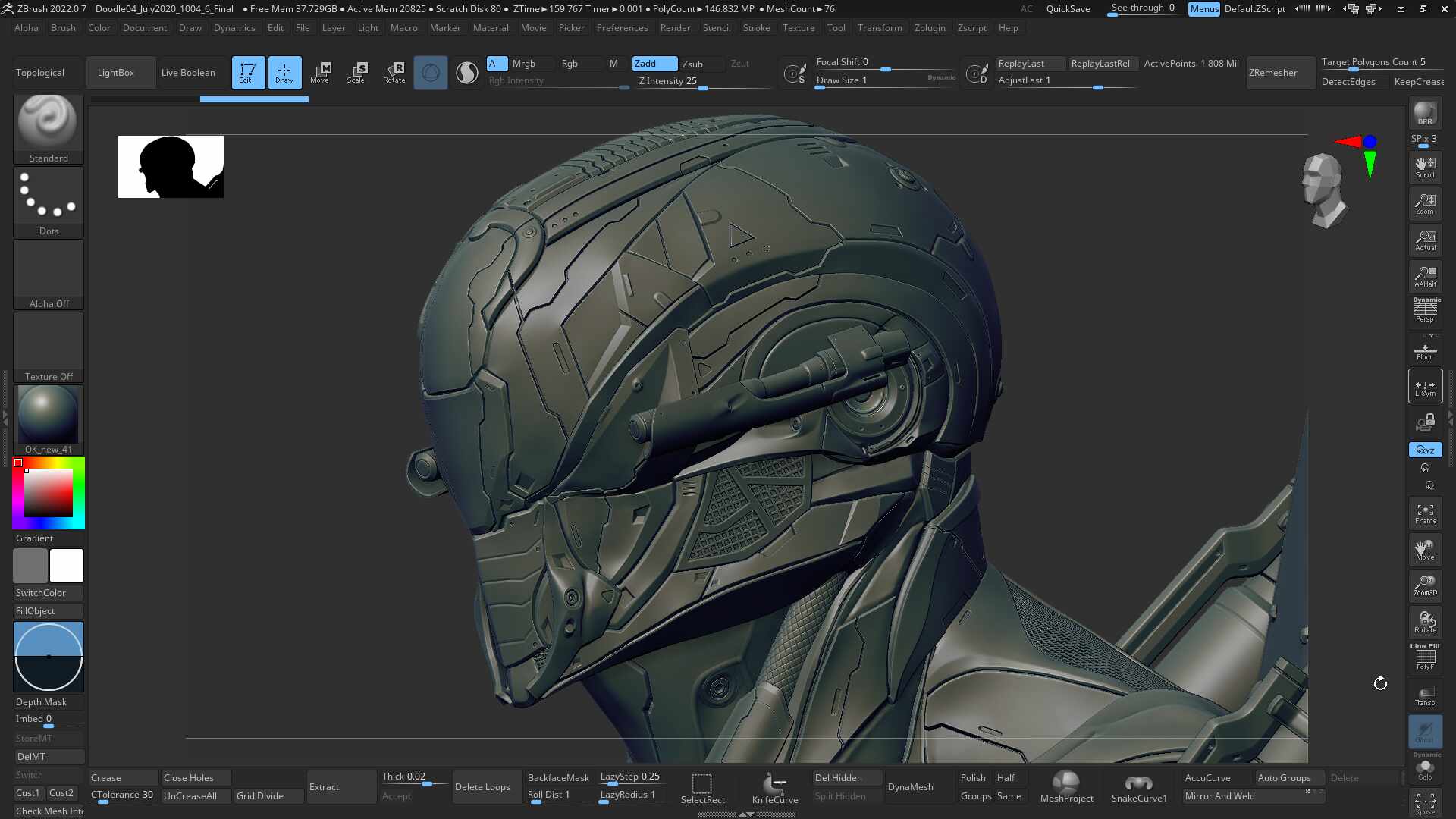The image size is (1456, 819).
Task: Open the OK_new_41 material picker
Action: click(49, 419)
